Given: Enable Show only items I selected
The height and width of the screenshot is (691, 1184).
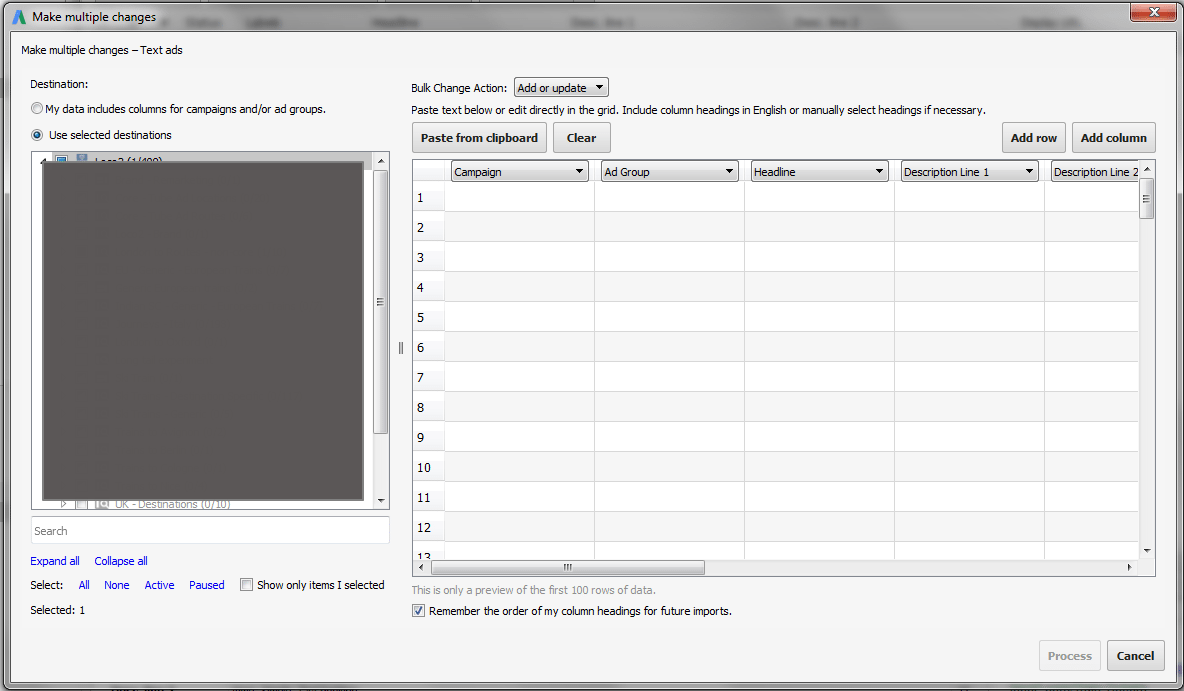Looking at the screenshot, I should tap(246, 585).
